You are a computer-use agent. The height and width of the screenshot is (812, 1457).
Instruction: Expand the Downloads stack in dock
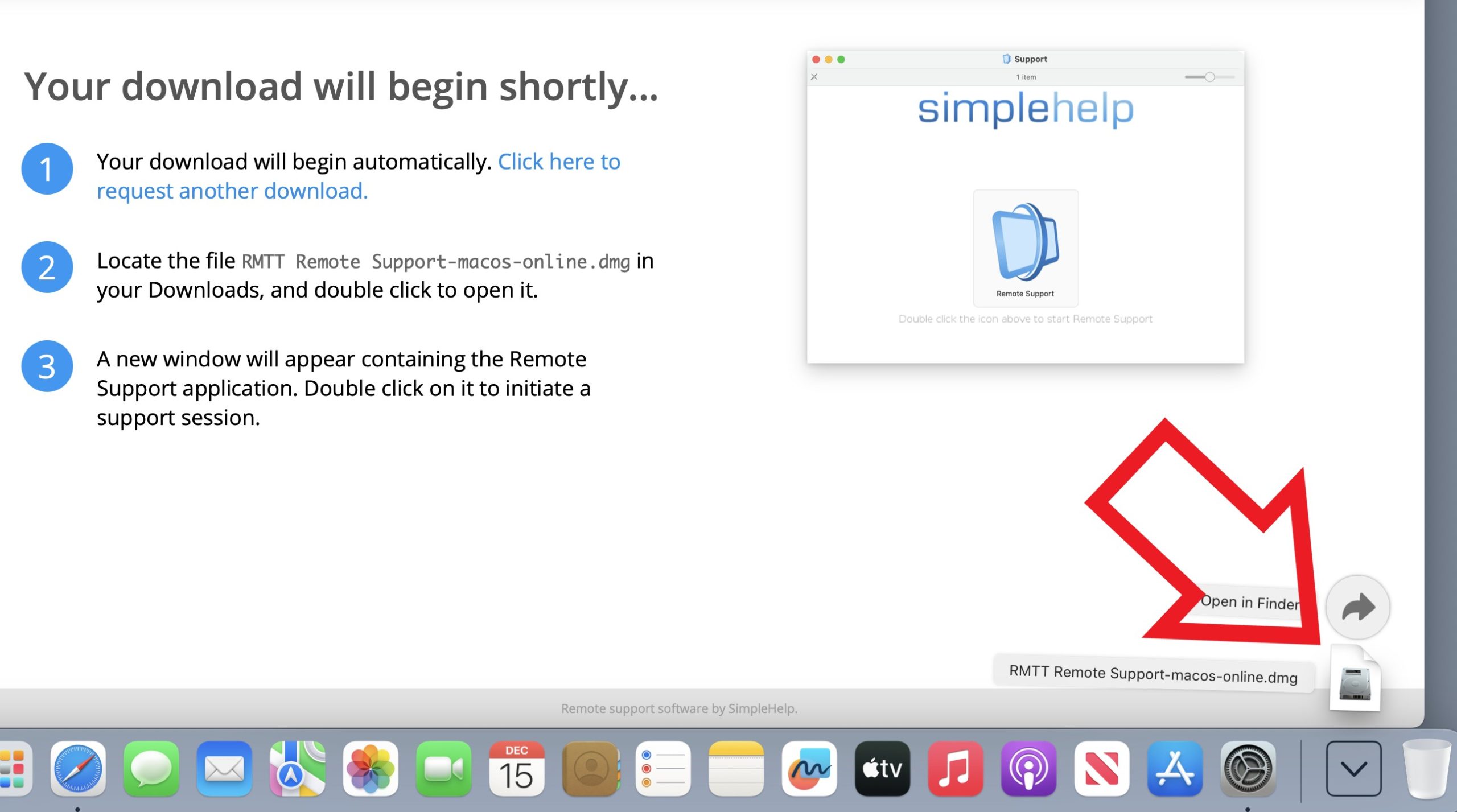pos(1353,769)
